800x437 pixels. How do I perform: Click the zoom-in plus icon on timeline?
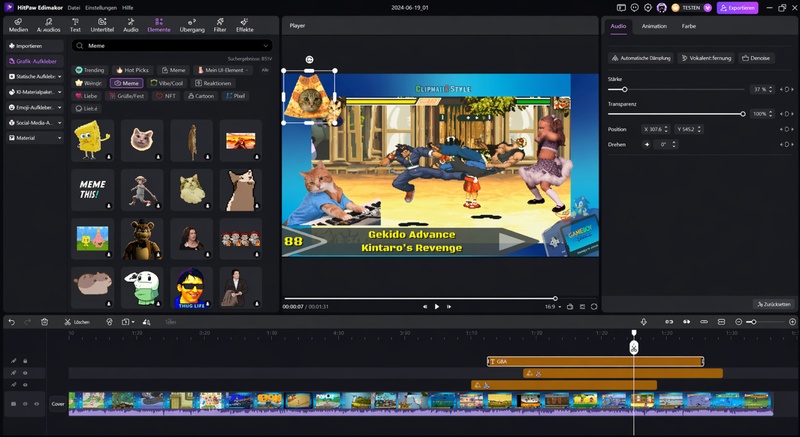point(792,322)
